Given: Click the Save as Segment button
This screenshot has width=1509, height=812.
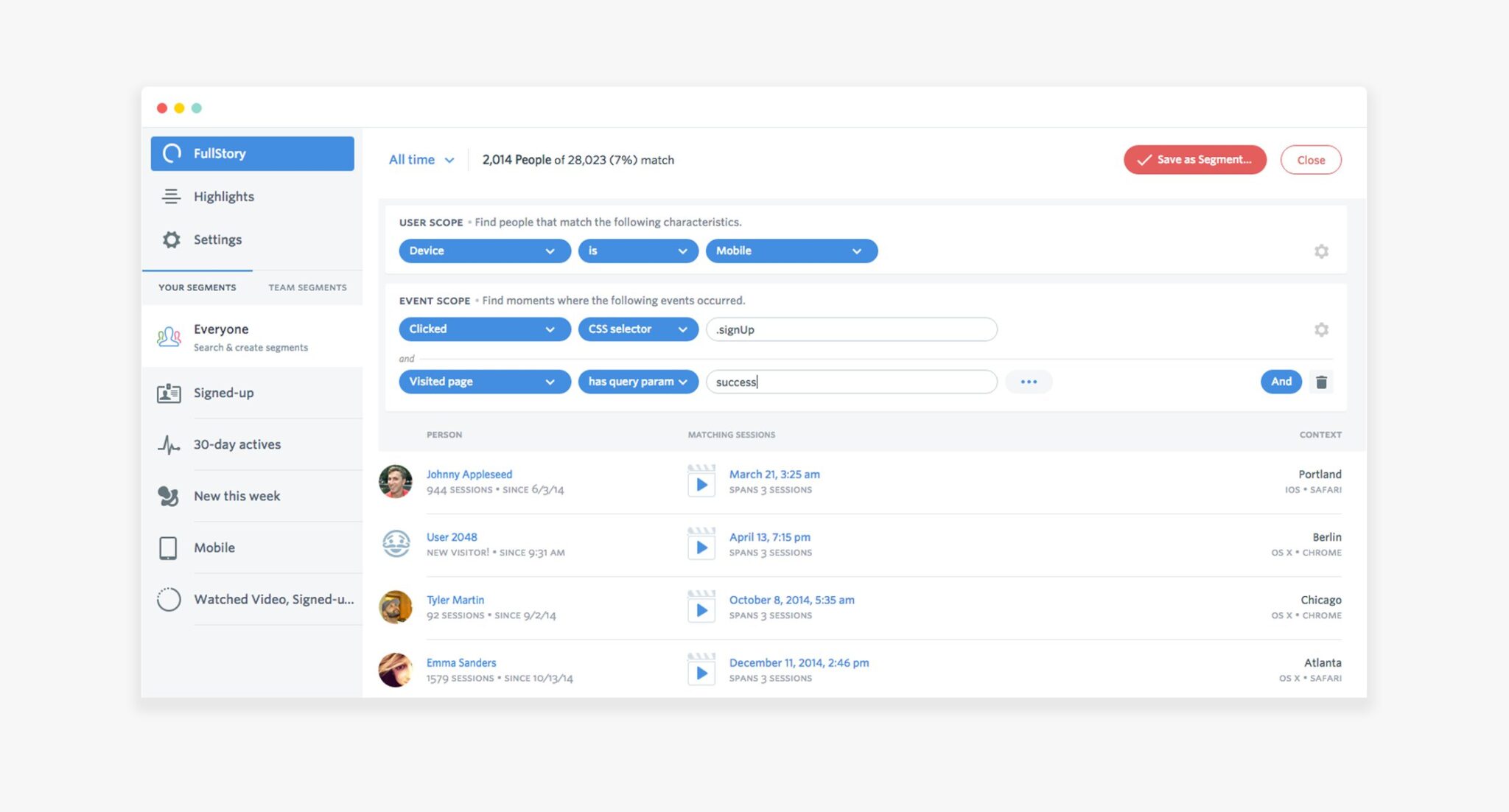Looking at the screenshot, I should tap(1194, 160).
